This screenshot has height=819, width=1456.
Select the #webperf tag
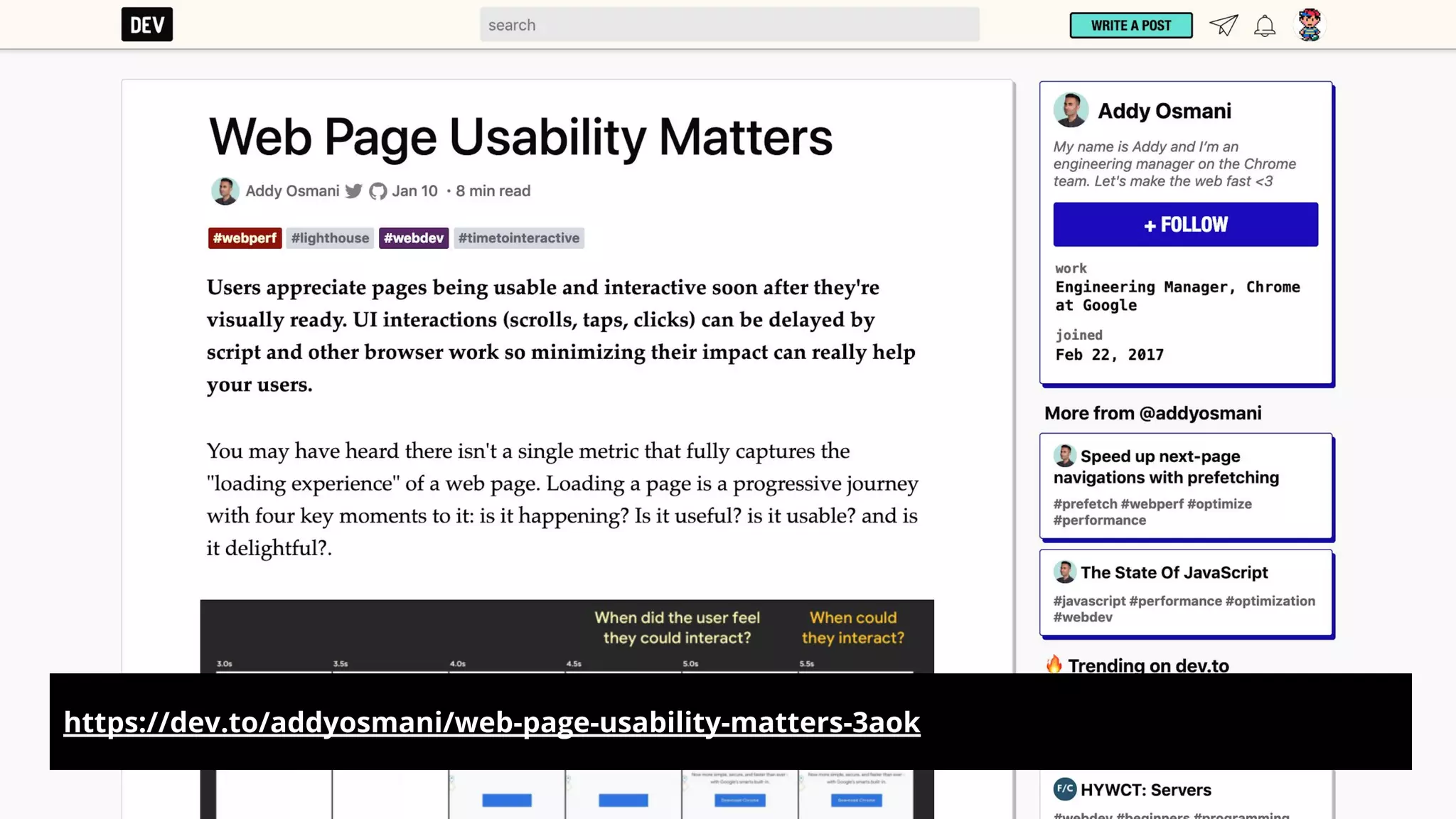[245, 238]
